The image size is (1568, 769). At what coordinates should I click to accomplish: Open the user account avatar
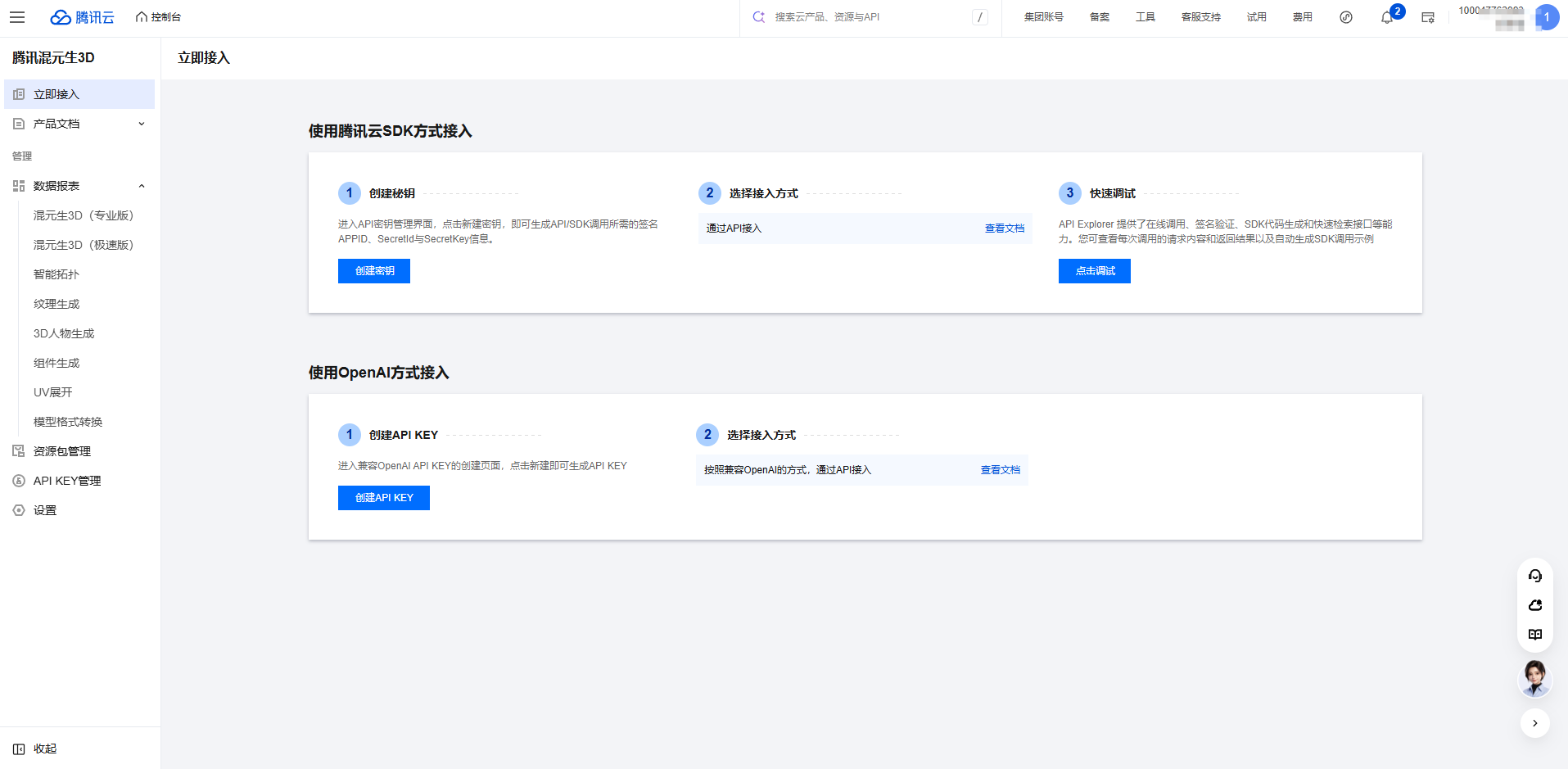[1547, 17]
